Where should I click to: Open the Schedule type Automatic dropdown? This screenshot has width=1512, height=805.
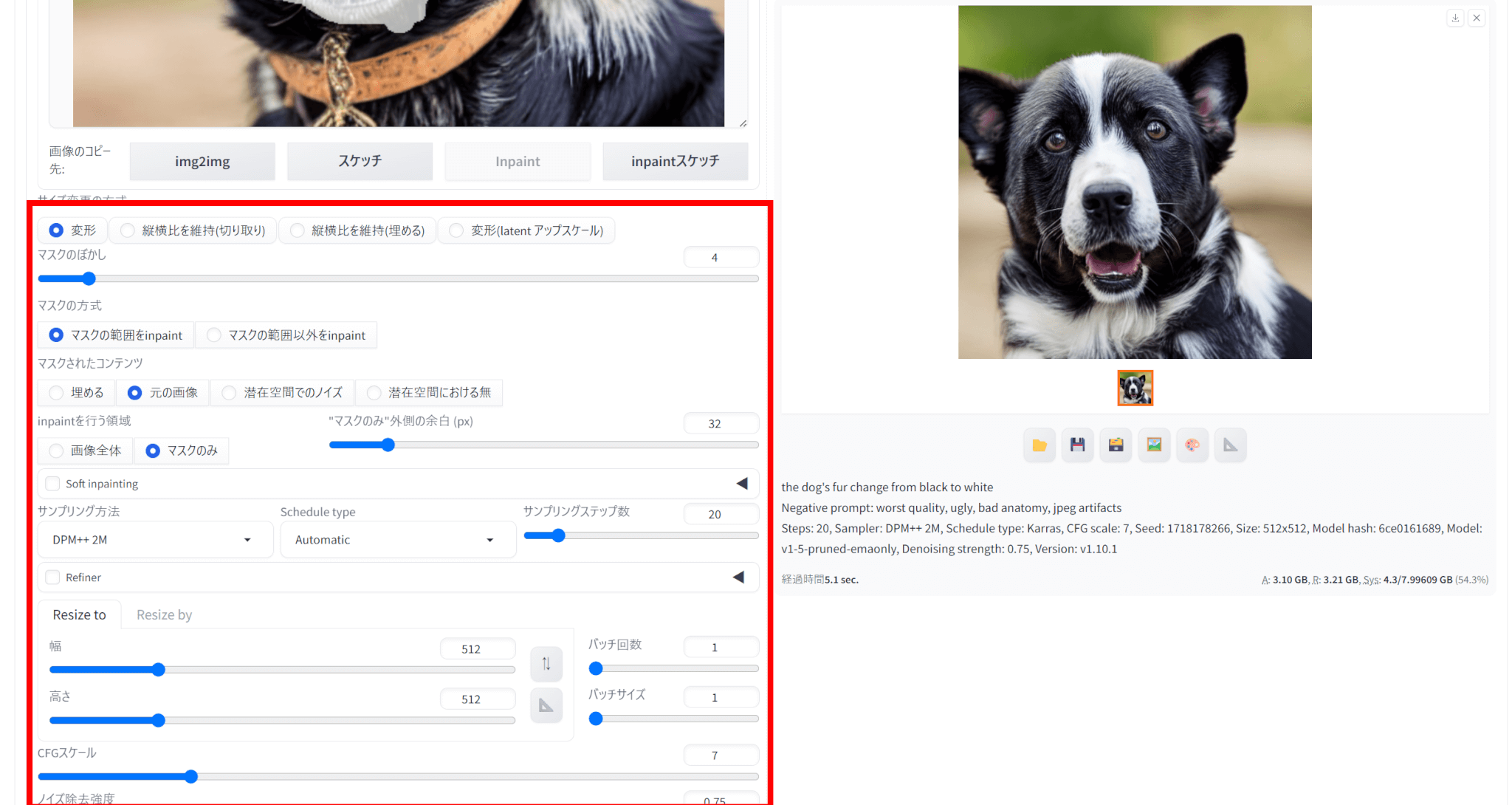pyautogui.click(x=398, y=540)
